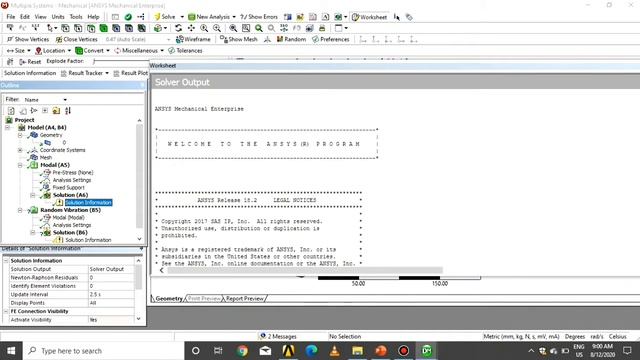Open the Units menu
Image resolution: width=640 pixels, height=360 pixels.
coord(58,17)
